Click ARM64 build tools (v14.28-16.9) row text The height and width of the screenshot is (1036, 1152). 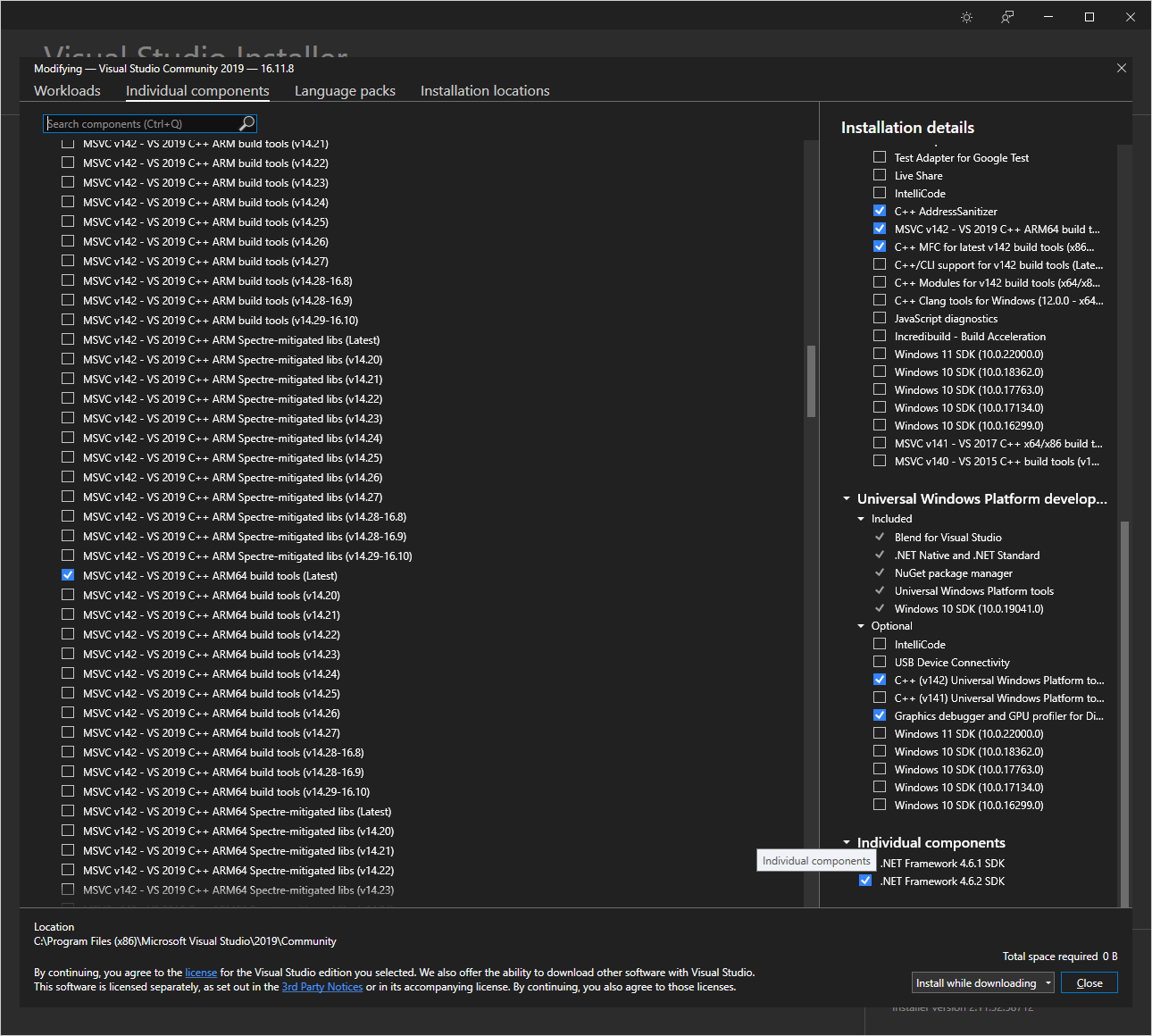[223, 772]
